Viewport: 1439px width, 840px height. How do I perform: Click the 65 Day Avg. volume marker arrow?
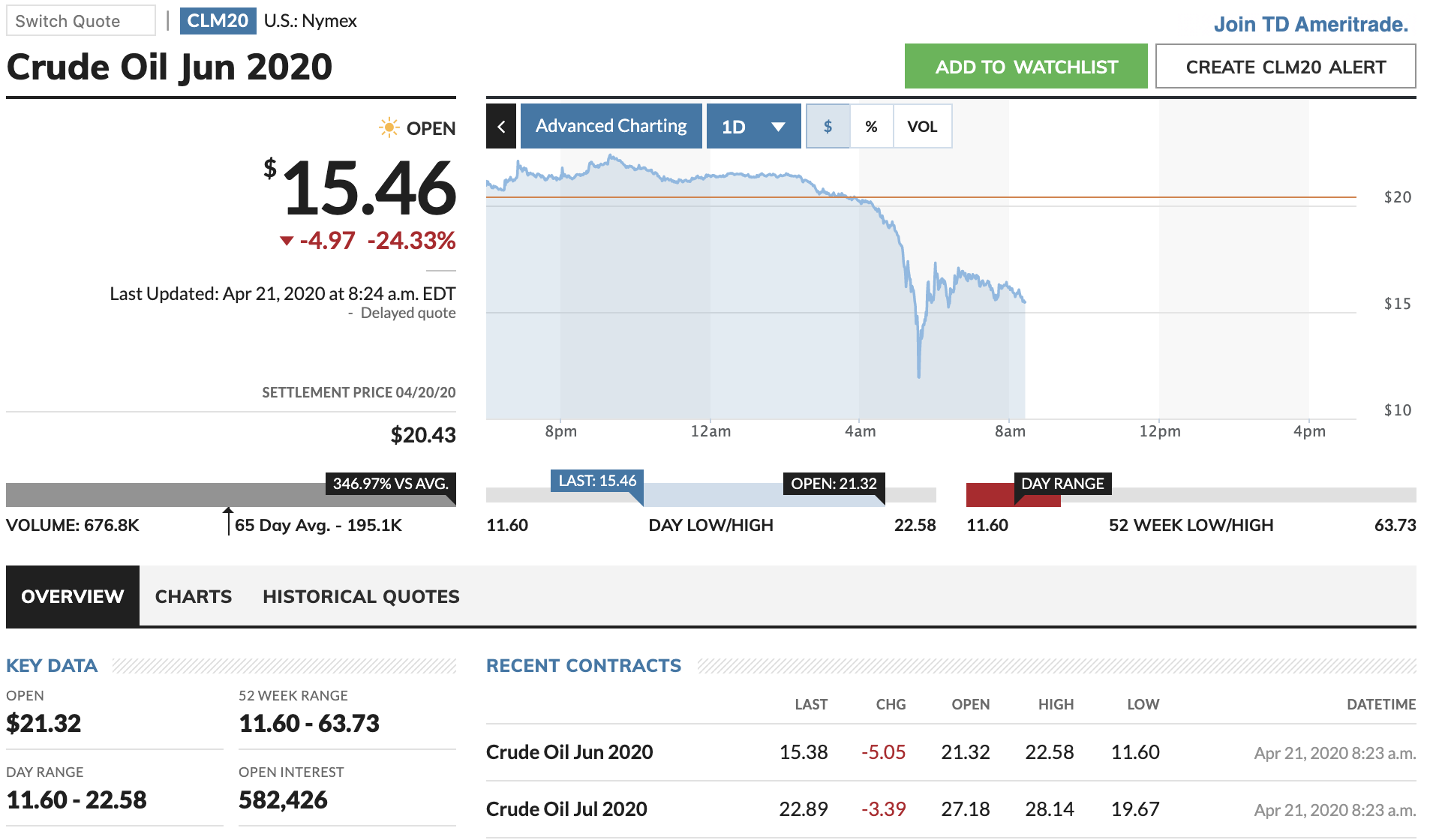(x=228, y=519)
